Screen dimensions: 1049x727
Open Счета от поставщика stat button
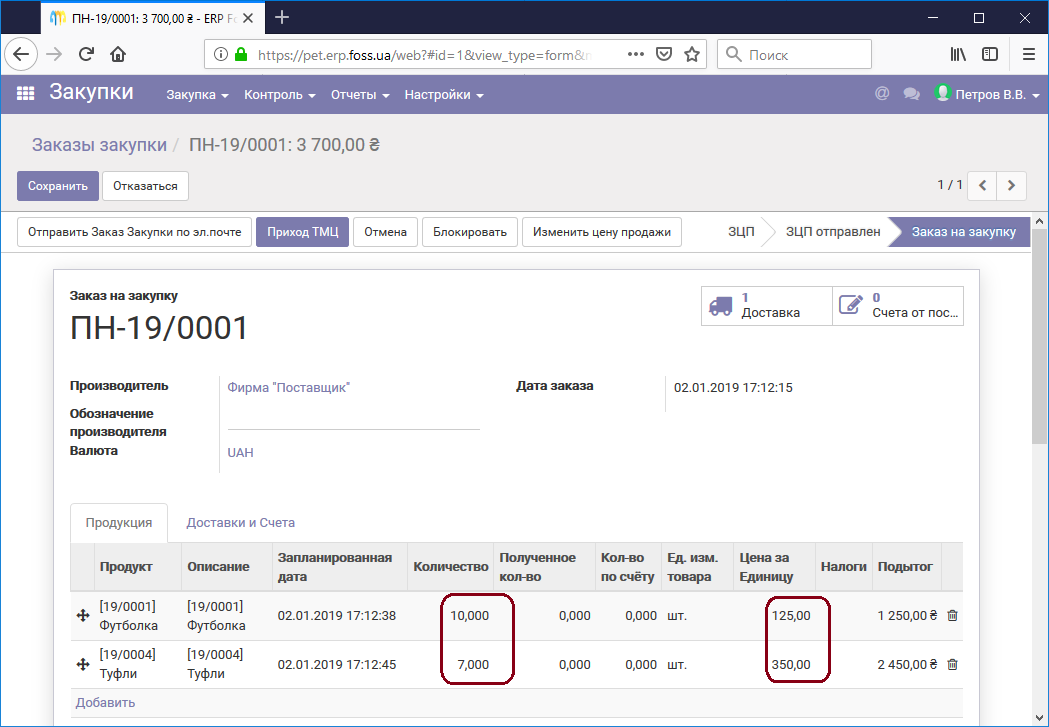click(x=898, y=306)
